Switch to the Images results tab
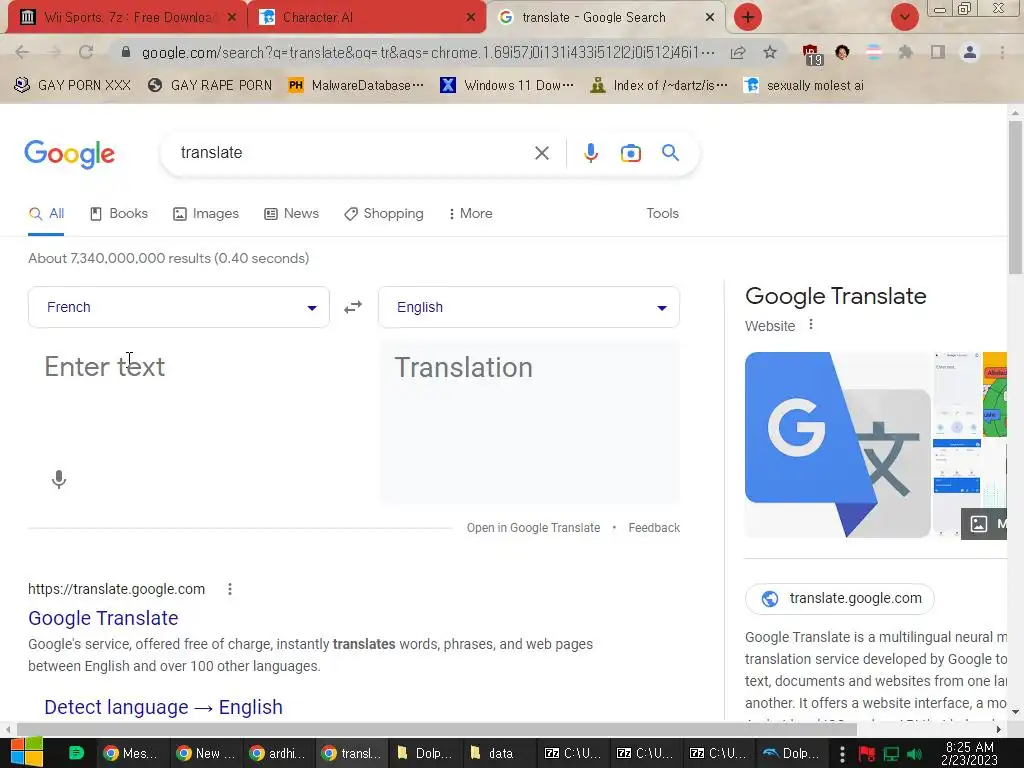This screenshot has width=1024, height=768. pyautogui.click(x=206, y=214)
